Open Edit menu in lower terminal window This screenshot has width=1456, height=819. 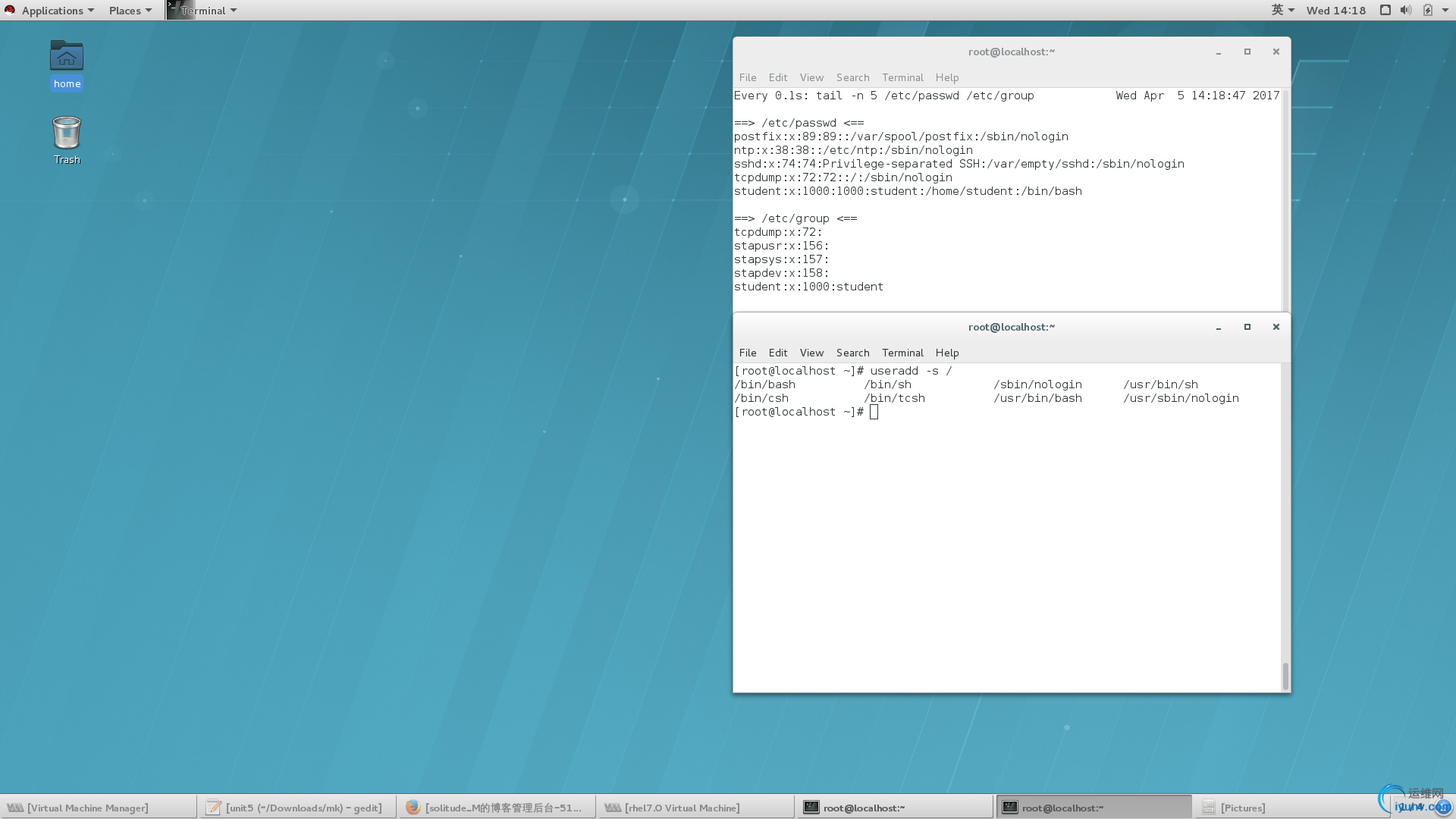coord(777,353)
